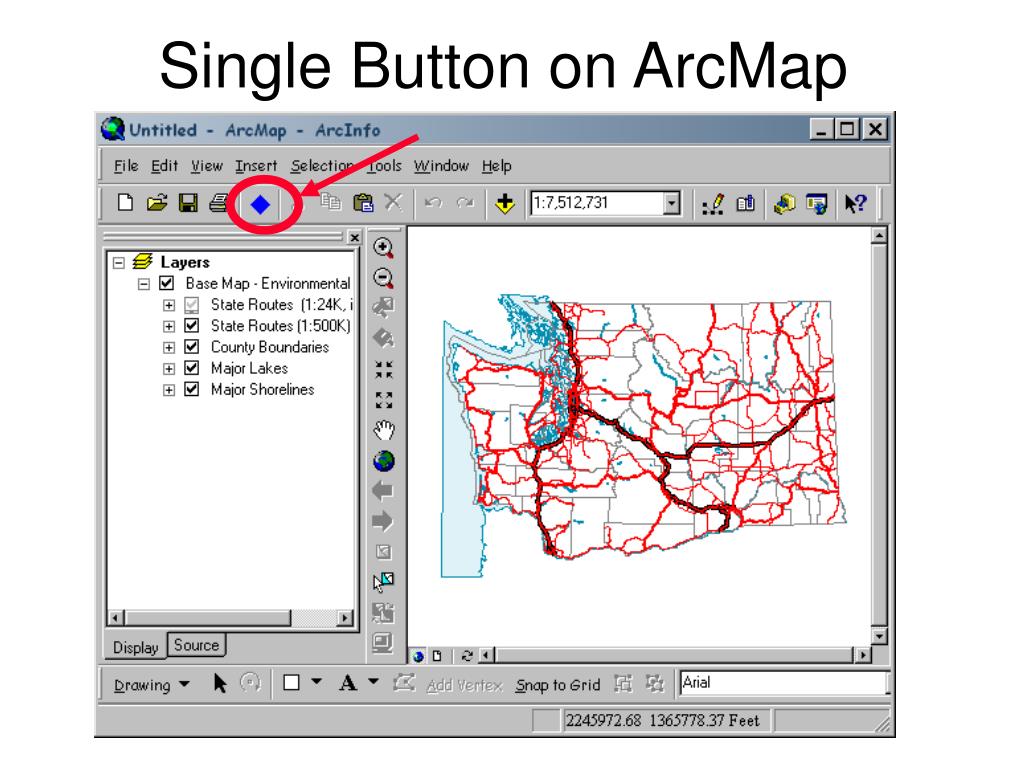
Task: Select the black Select Elements pointer
Action: 220,683
